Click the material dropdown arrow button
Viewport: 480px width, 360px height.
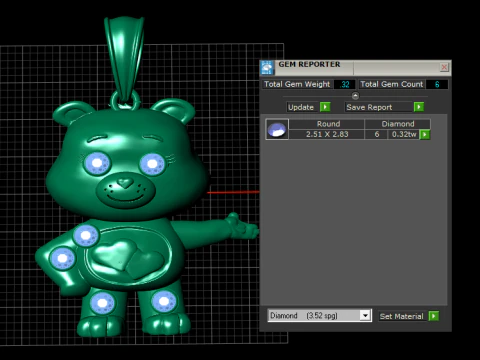tap(365, 315)
